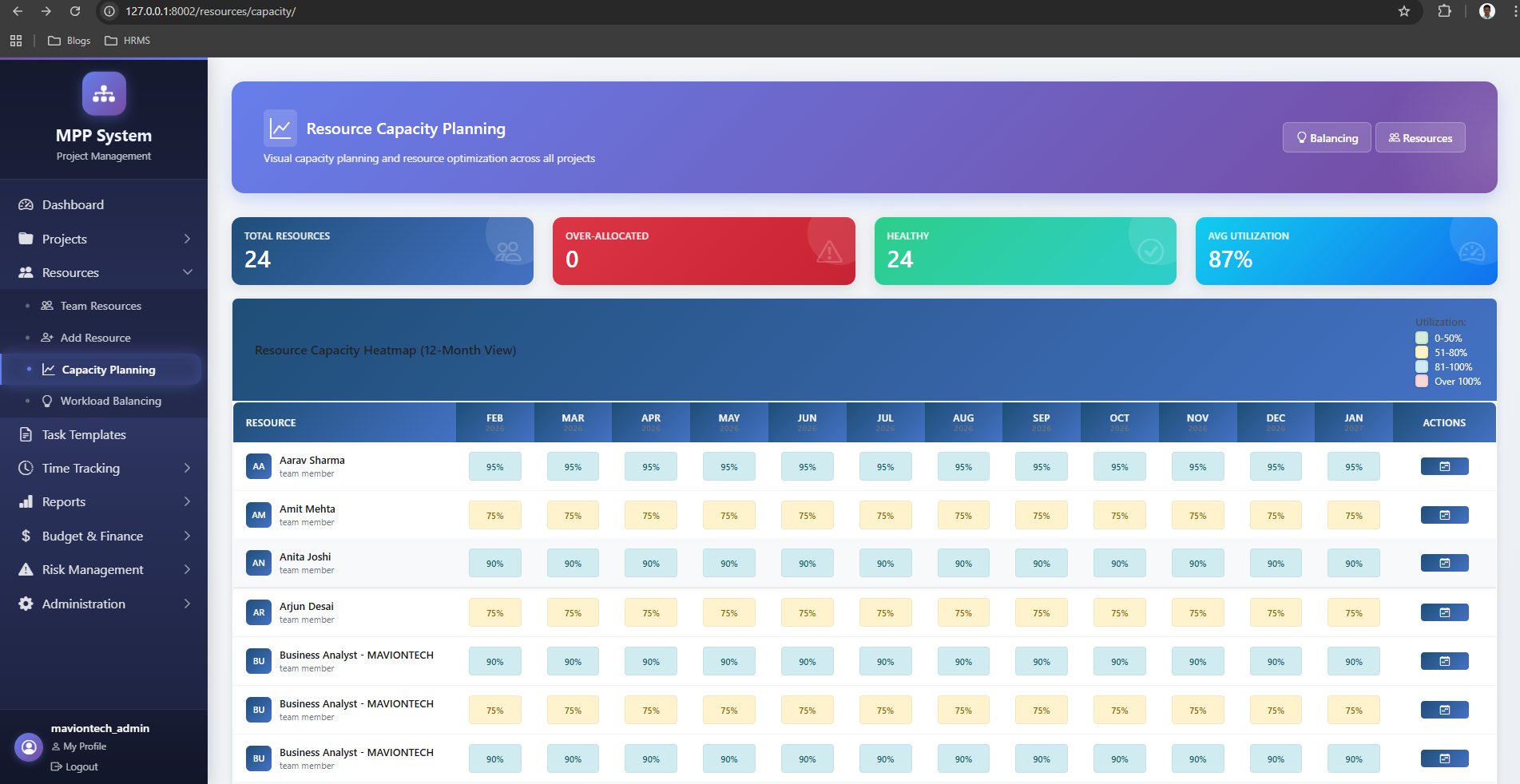
Task: Click the MPP System logo icon
Action: coord(104,94)
